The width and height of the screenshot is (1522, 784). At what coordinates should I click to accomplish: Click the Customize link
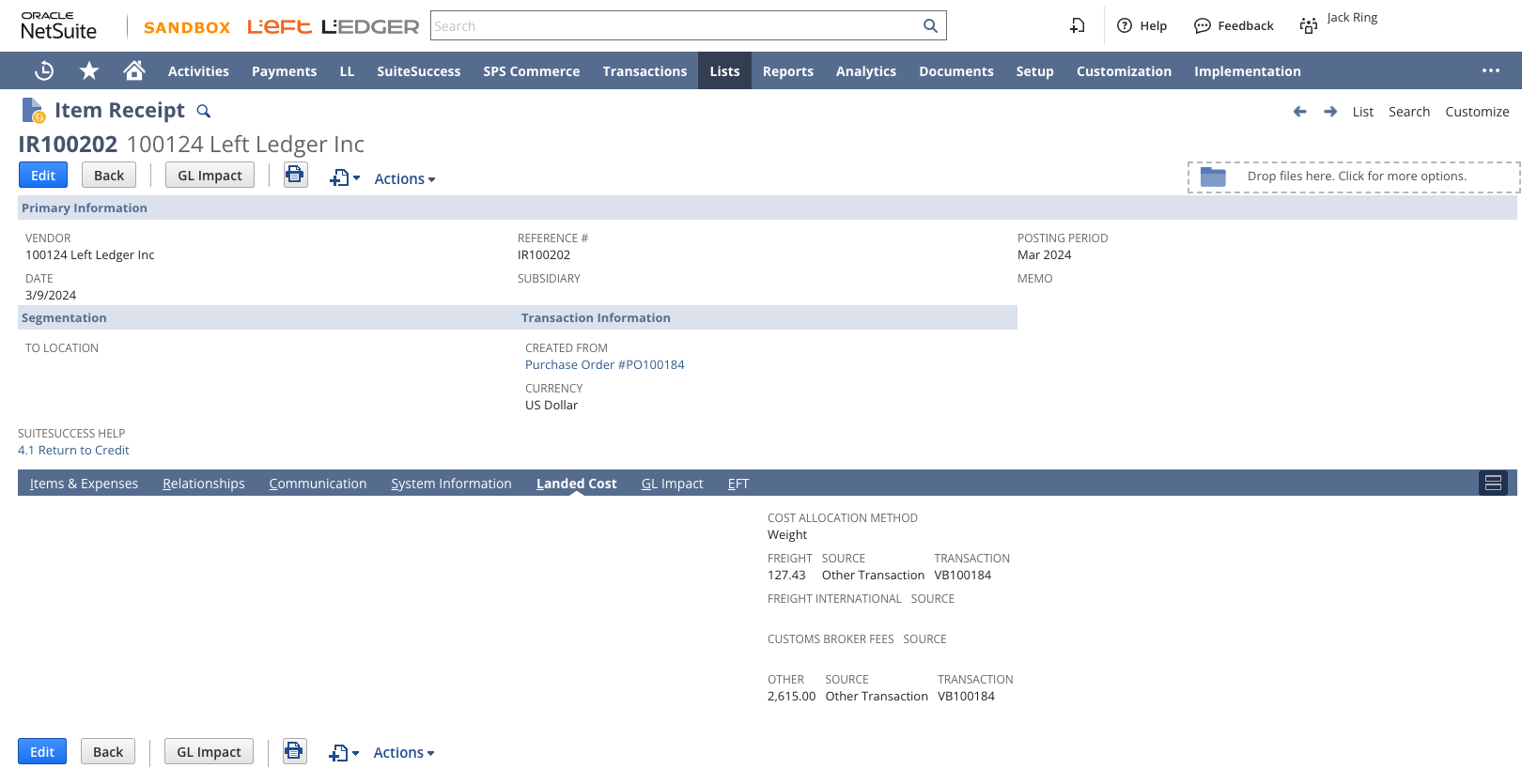tap(1477, 112)
